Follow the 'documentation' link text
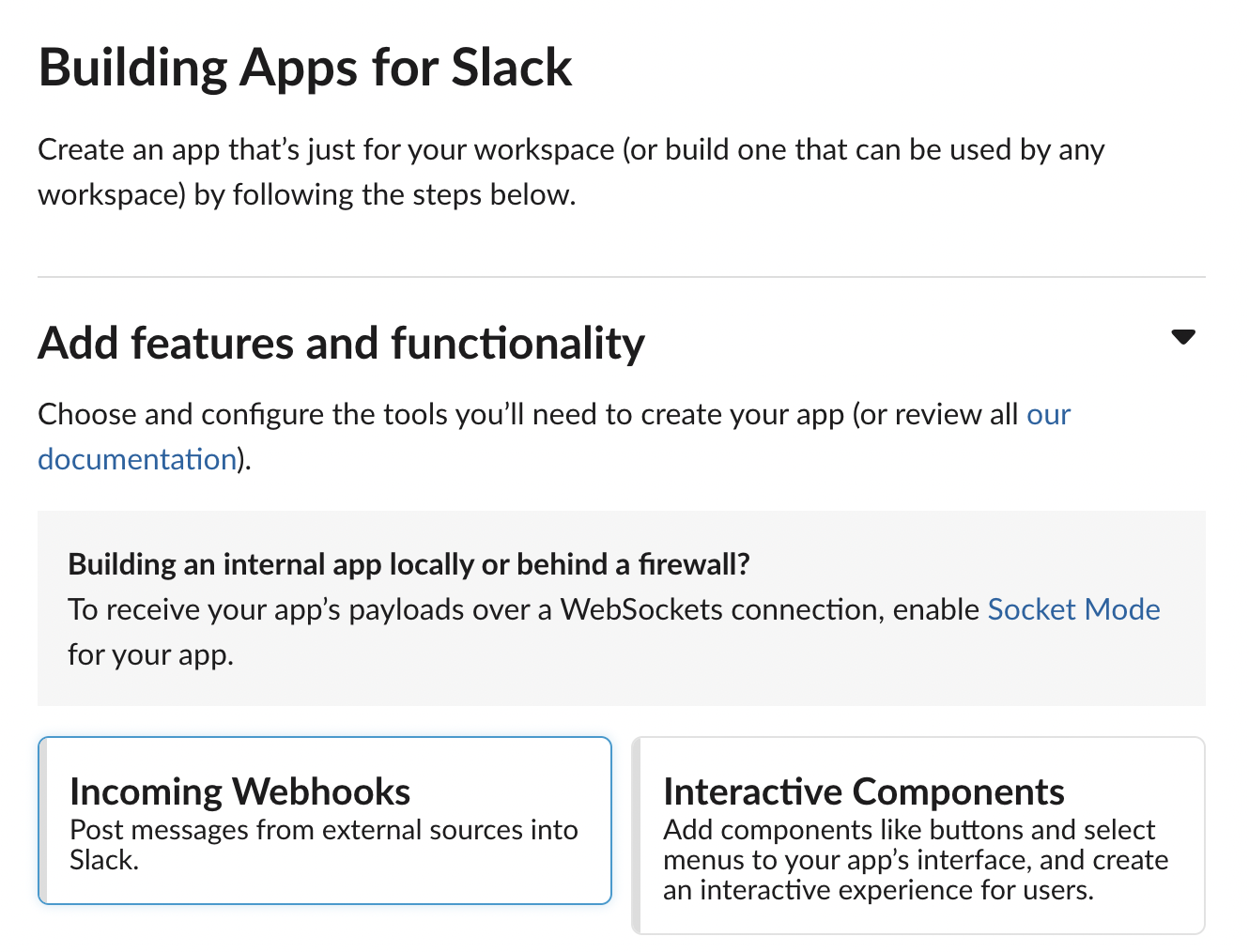This screenshot has height=952, width=1249. click(137, 459)
